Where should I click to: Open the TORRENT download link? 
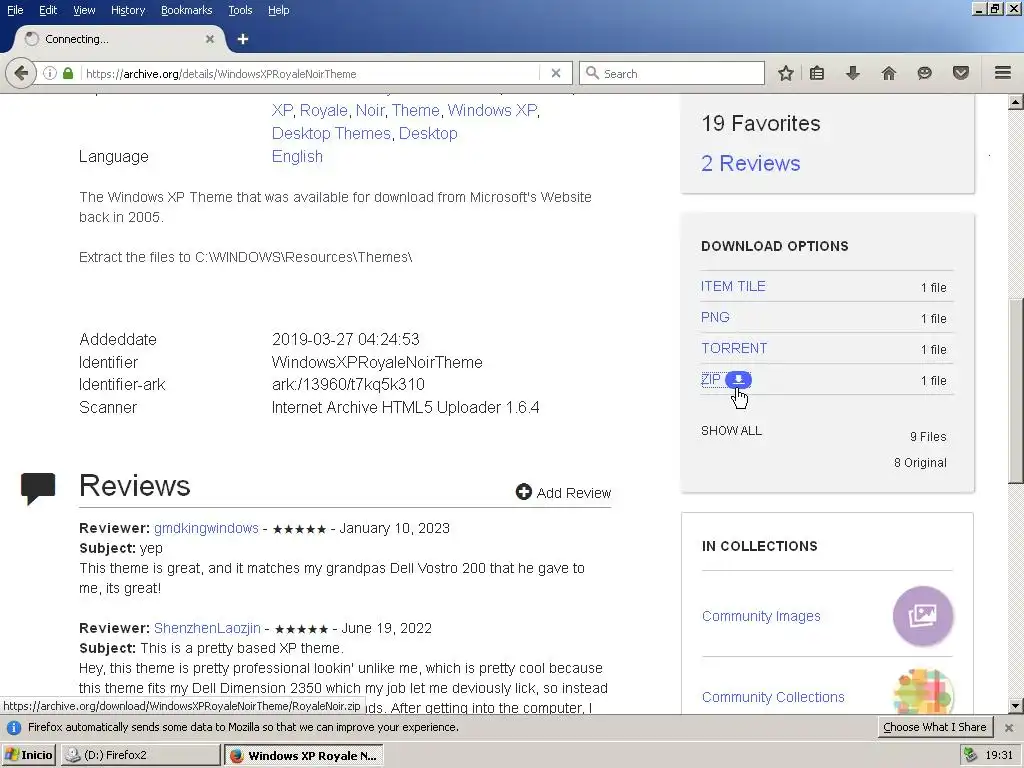tap(734, 348)
